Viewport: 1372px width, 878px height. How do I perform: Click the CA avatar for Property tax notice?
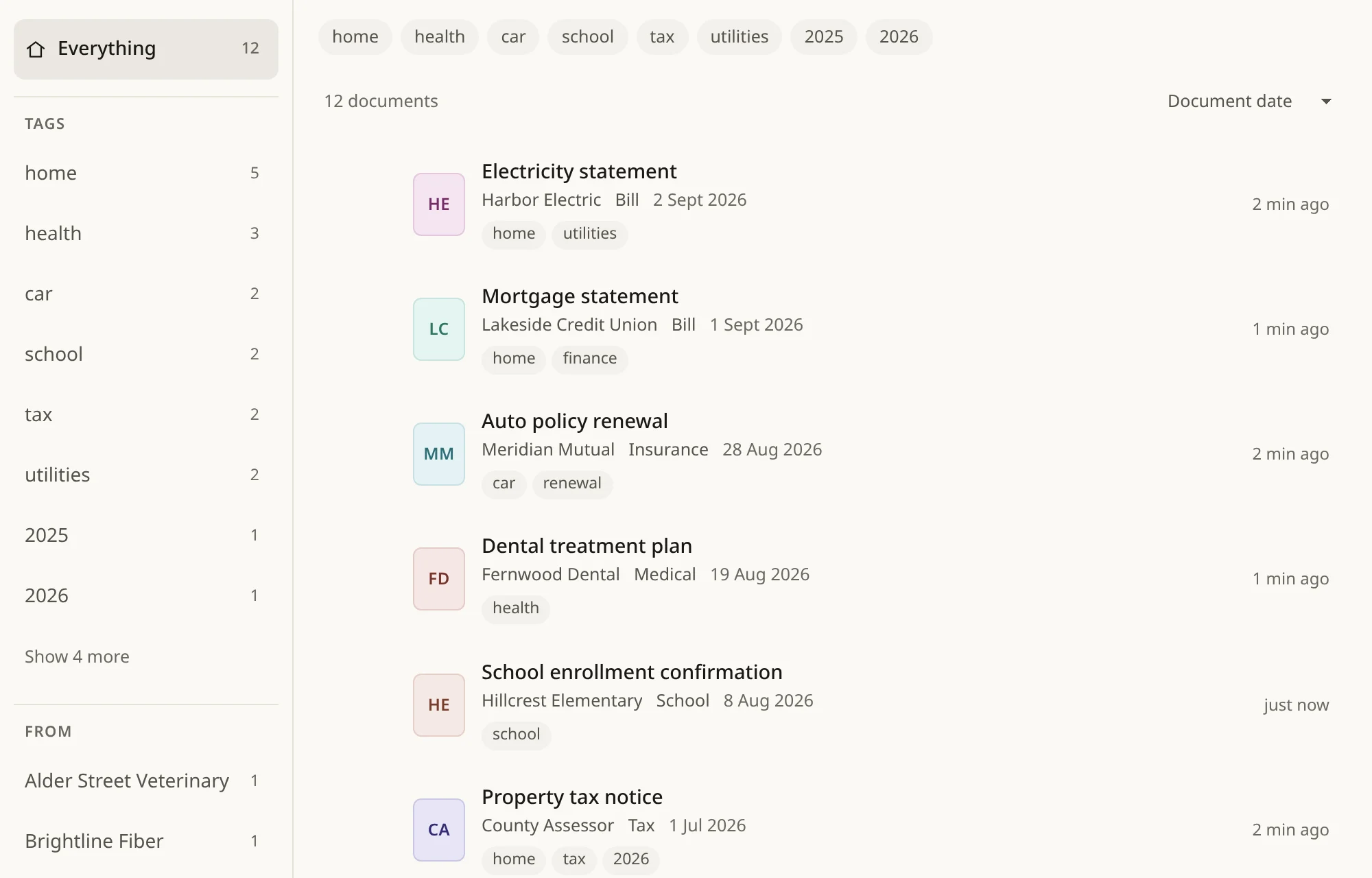[439, 830]
